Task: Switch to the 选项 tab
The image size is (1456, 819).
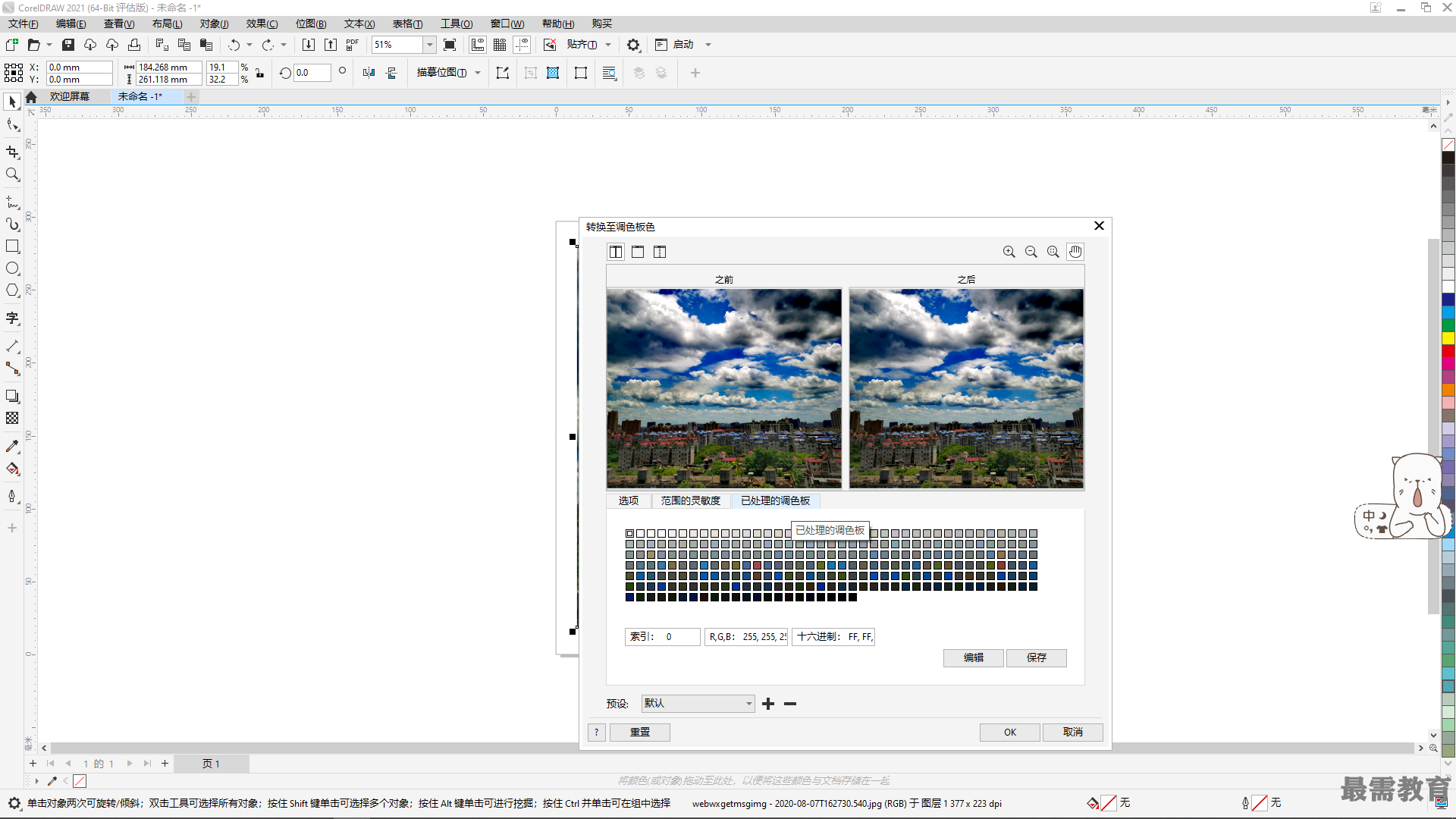Action: tap(629, 500)
